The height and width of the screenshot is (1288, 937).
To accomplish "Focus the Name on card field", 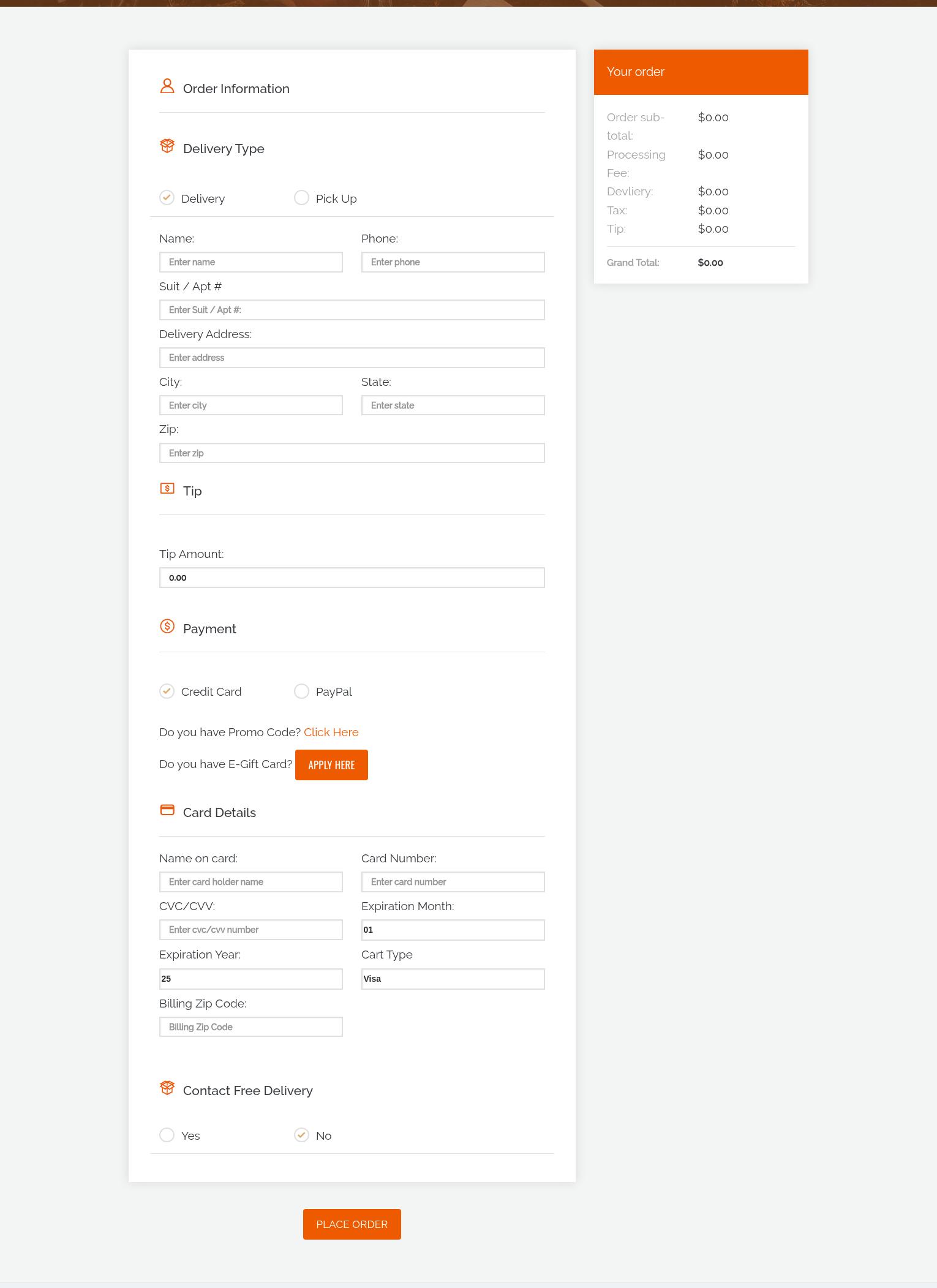I will pos(251,882).
